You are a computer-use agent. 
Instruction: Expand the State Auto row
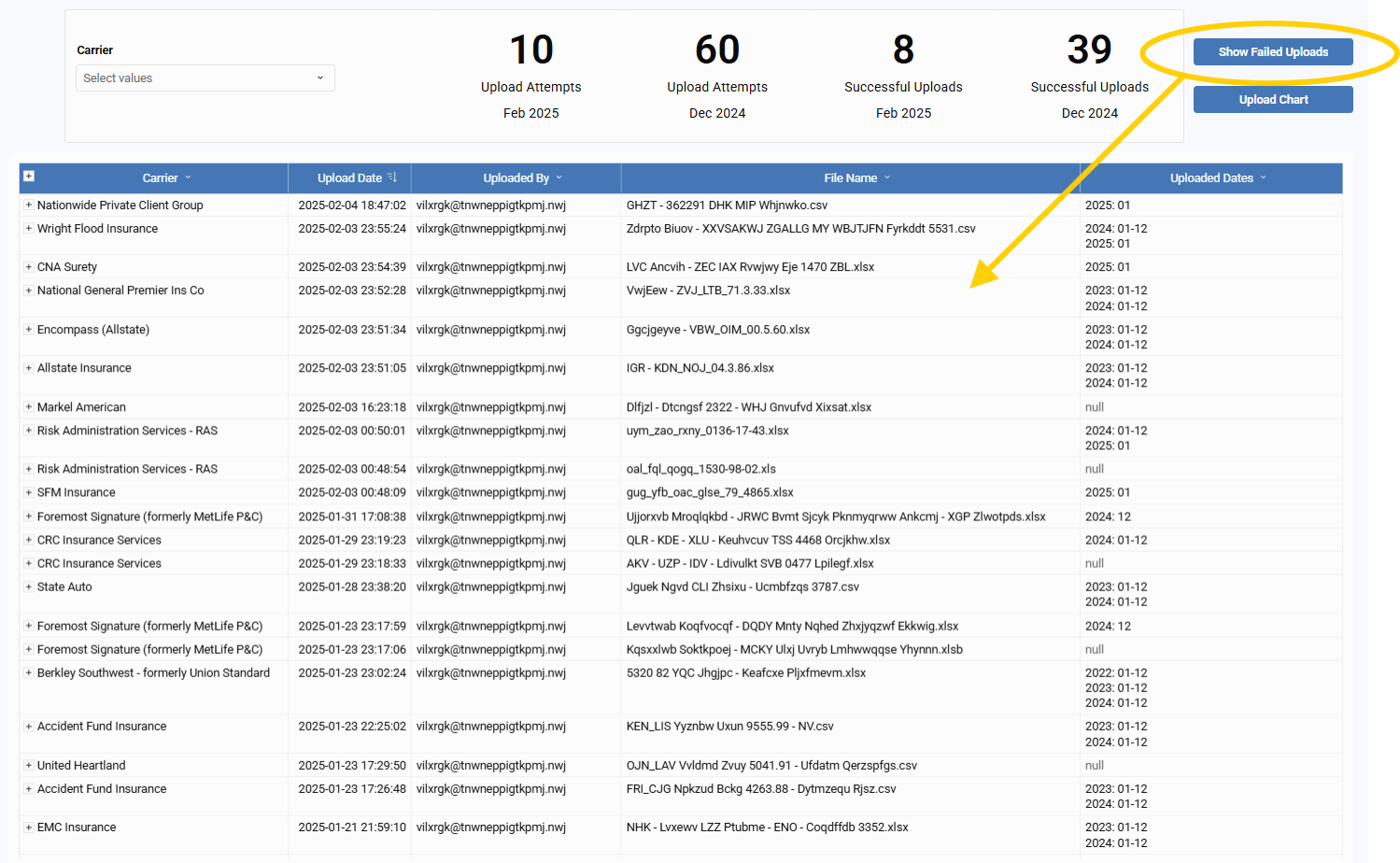[29, 587]
